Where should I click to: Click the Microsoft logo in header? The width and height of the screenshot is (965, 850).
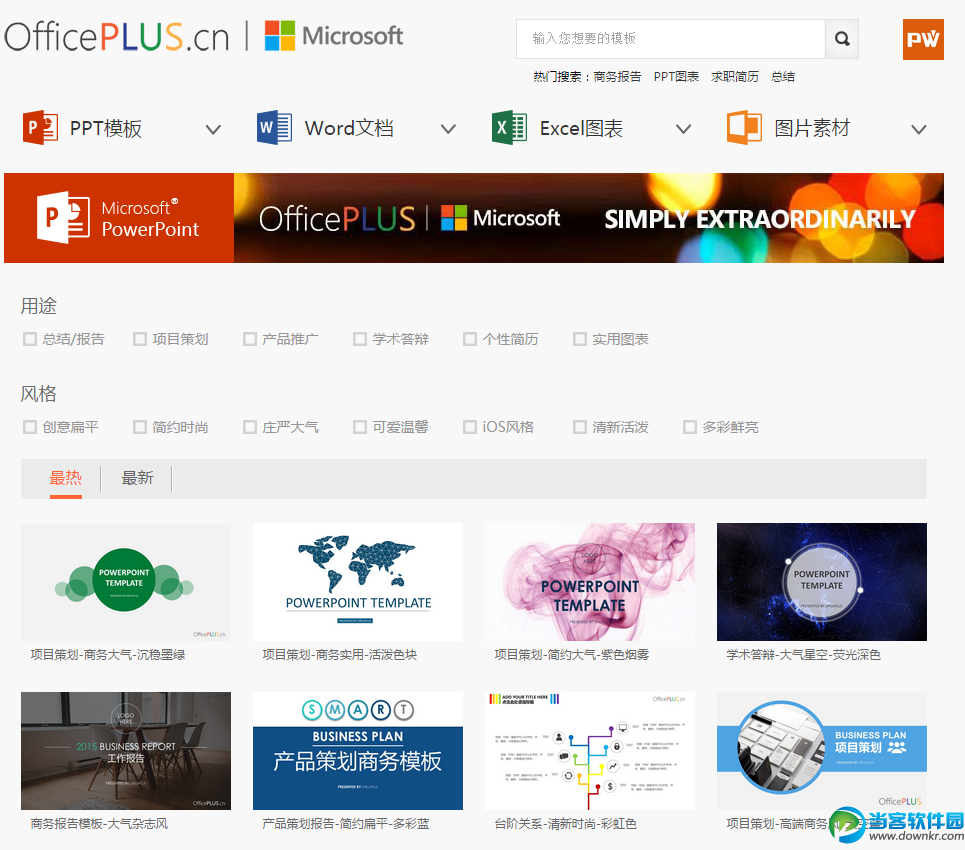coord(334,36)
